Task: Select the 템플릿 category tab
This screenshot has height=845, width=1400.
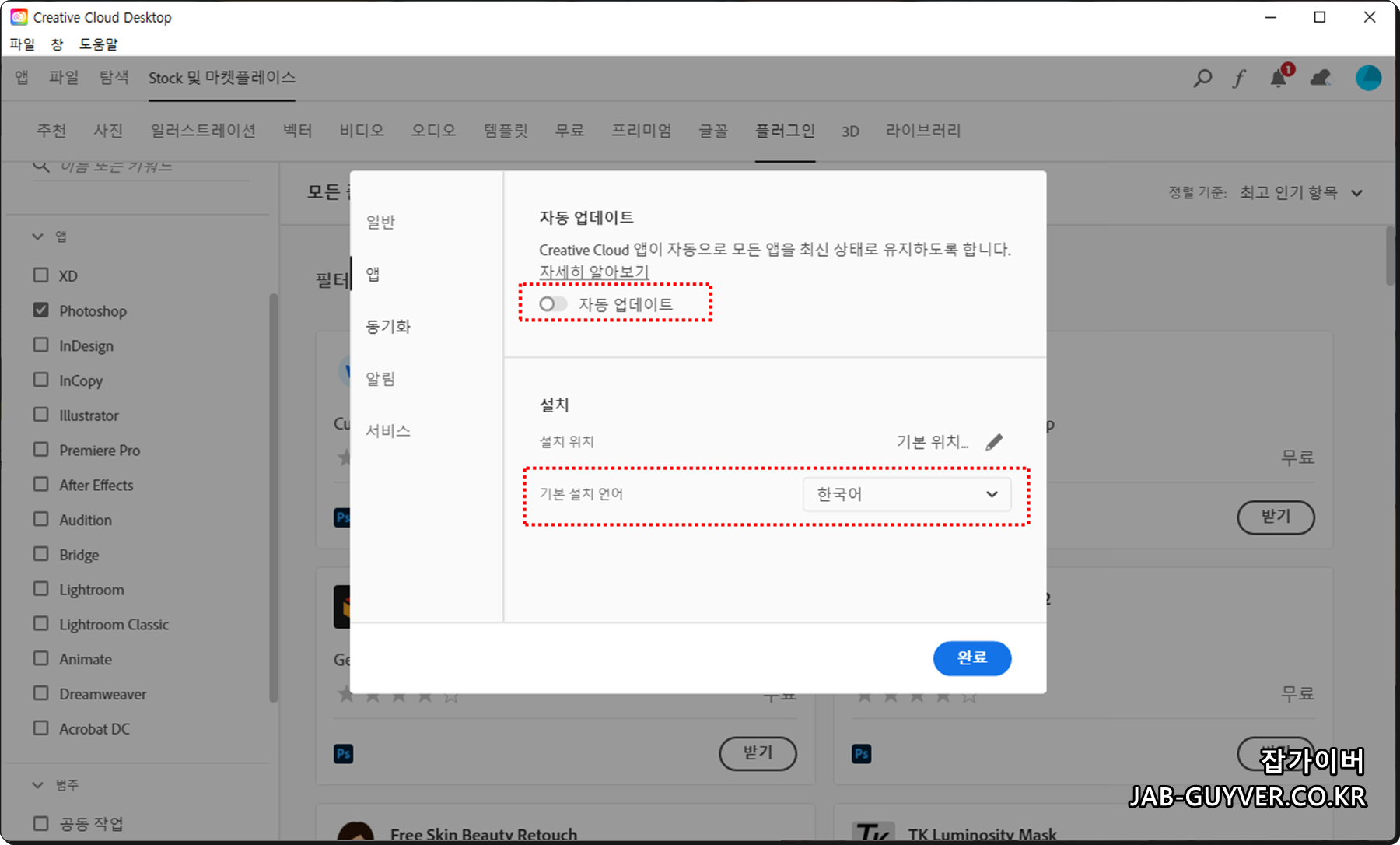Action: pos(506,131)
